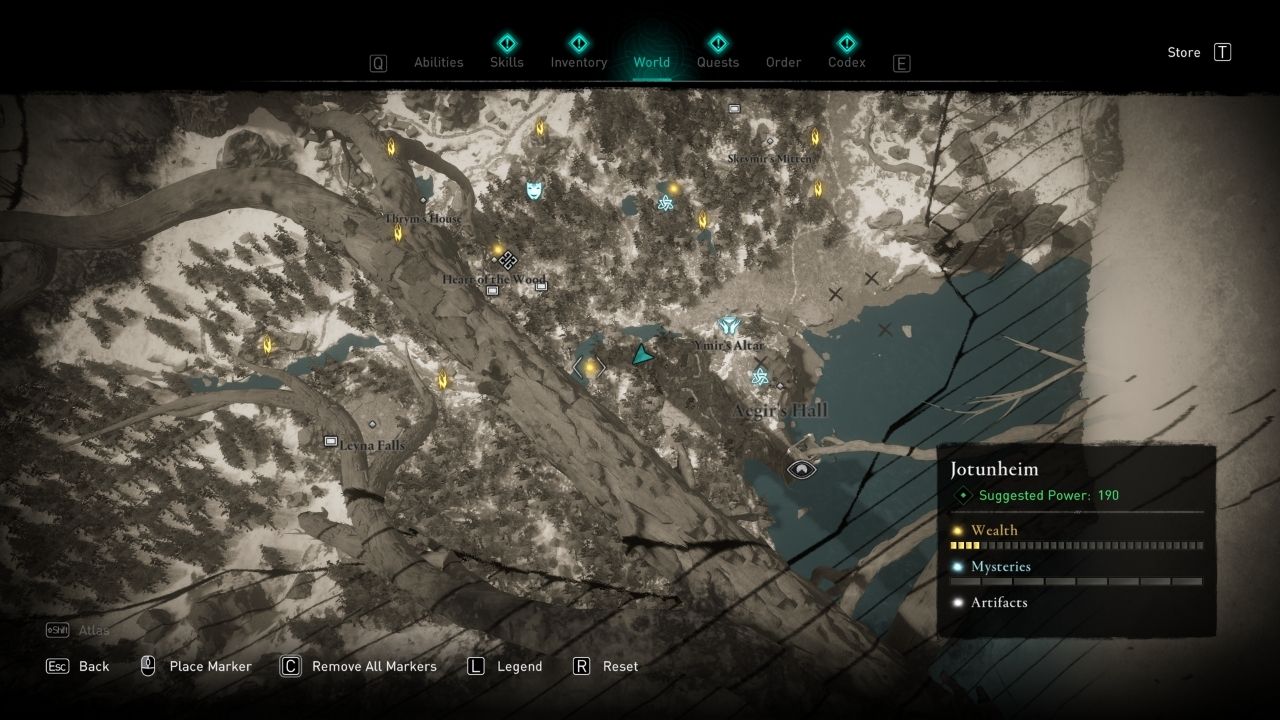Open the Codex tab
Viewport: 1280px width, 720px height.
tap(846, 62)
